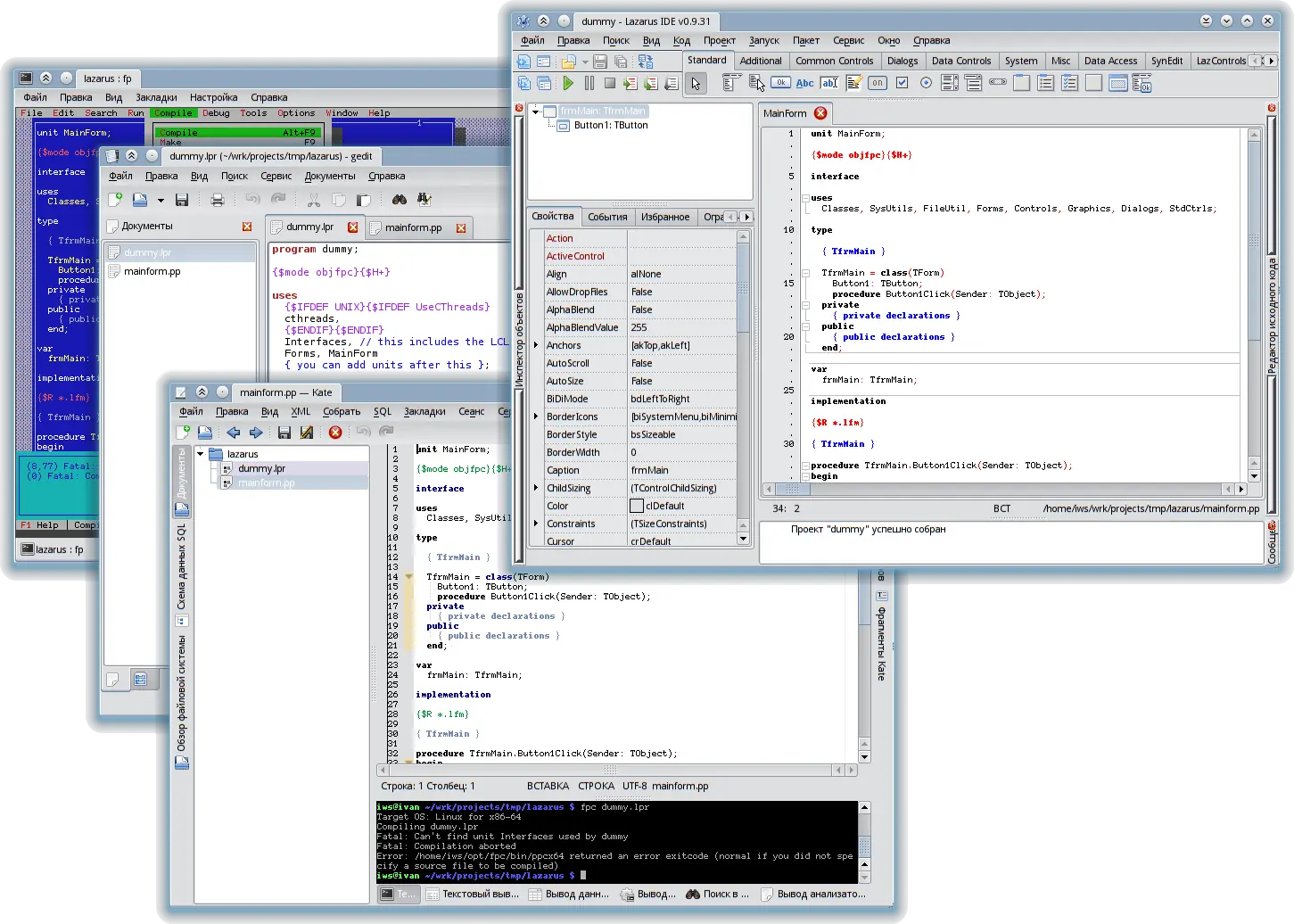Pick the TRadioButton component icon in palette
This screenshot has width=1294, height=924.
click(x=926, y=83)
